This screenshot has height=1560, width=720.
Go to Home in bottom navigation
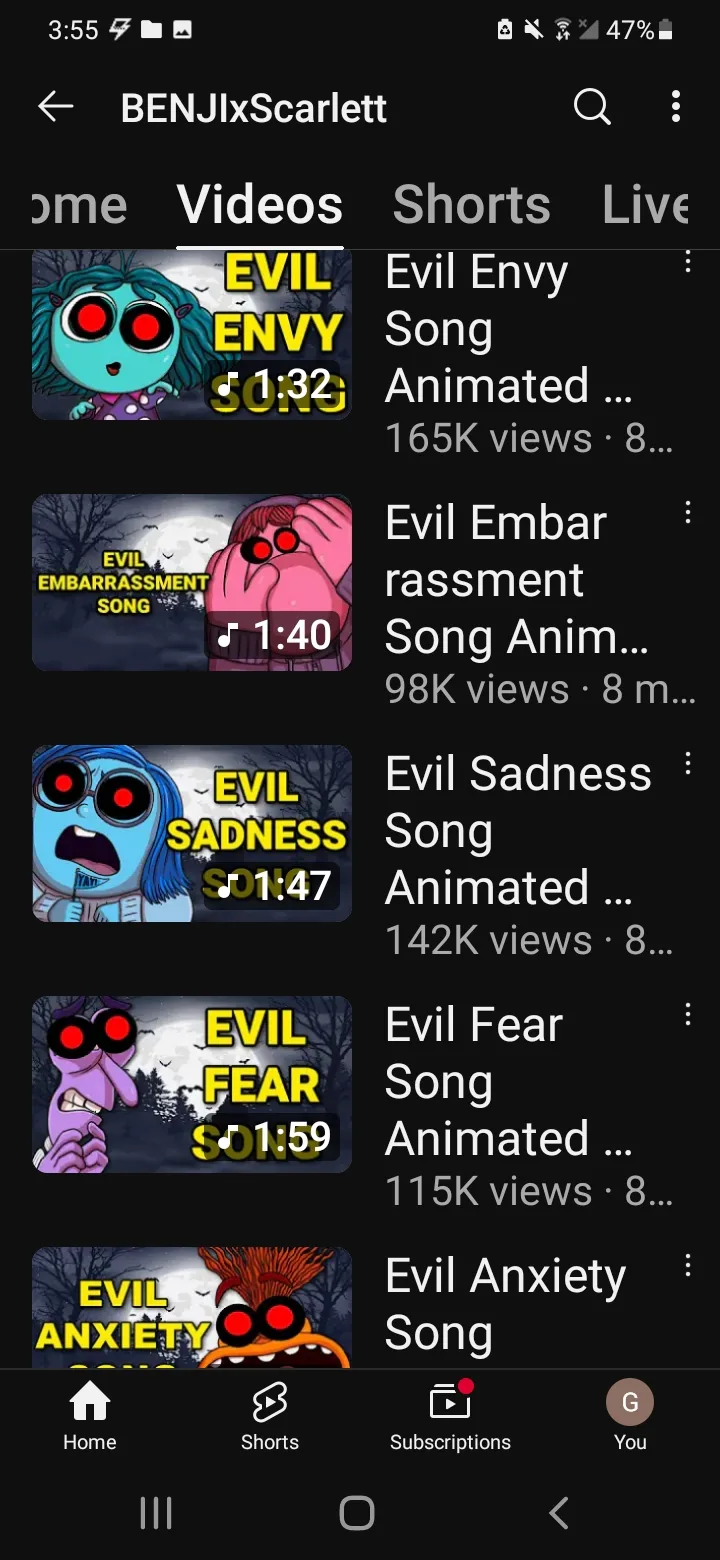[90, 1415]
